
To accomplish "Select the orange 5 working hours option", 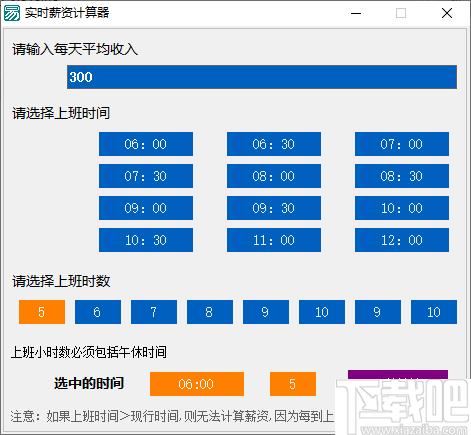I will [42, 312].
